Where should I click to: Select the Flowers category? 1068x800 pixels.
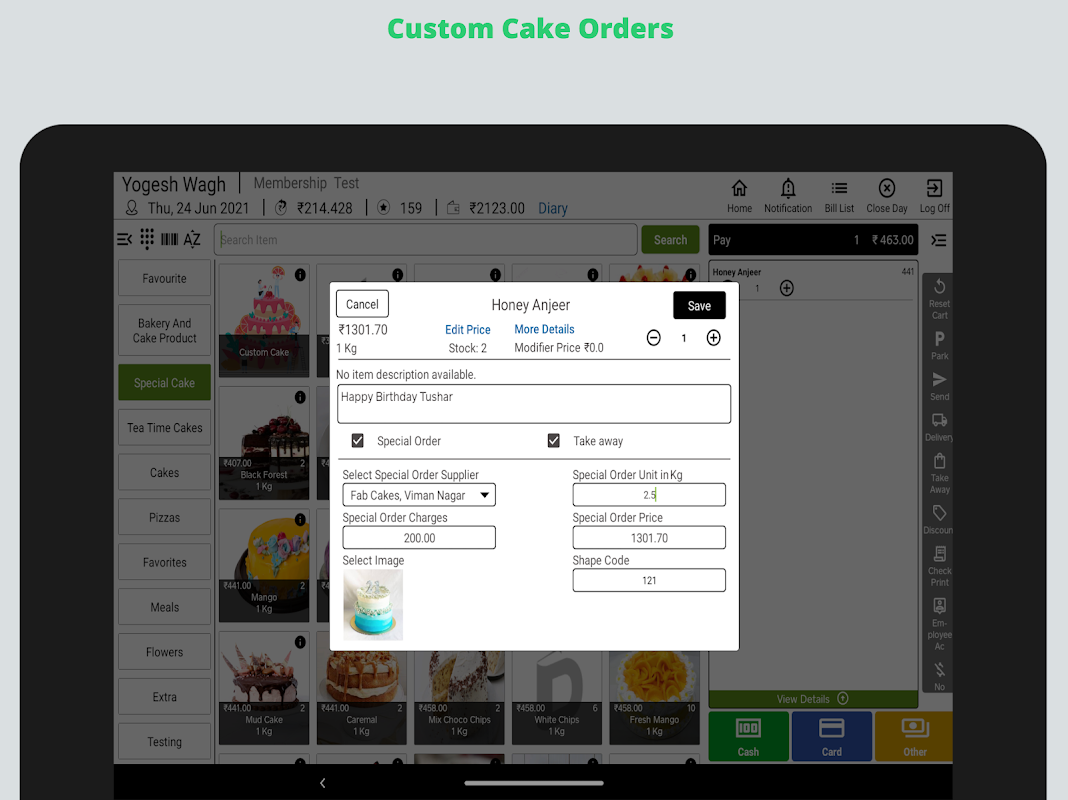(164, 652)
